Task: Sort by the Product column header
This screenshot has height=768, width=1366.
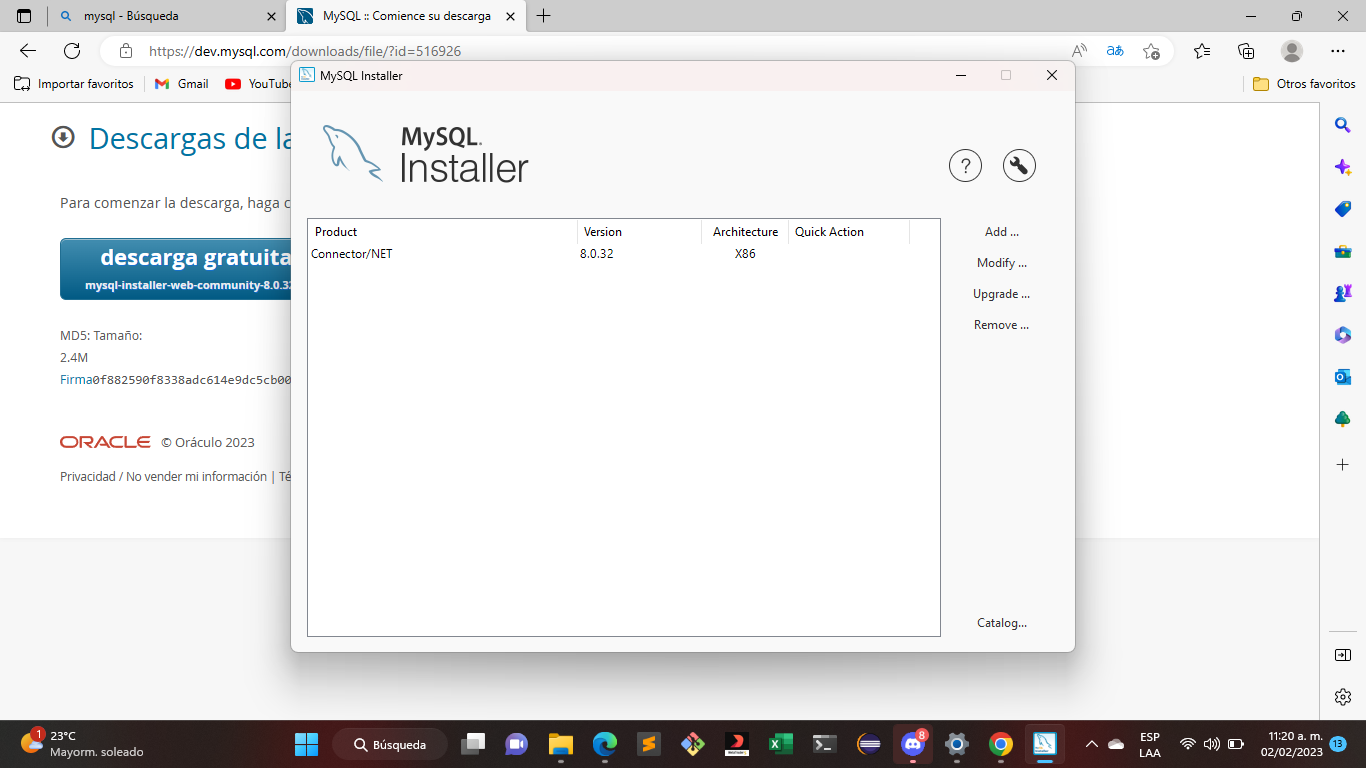Action: point(443,232)
